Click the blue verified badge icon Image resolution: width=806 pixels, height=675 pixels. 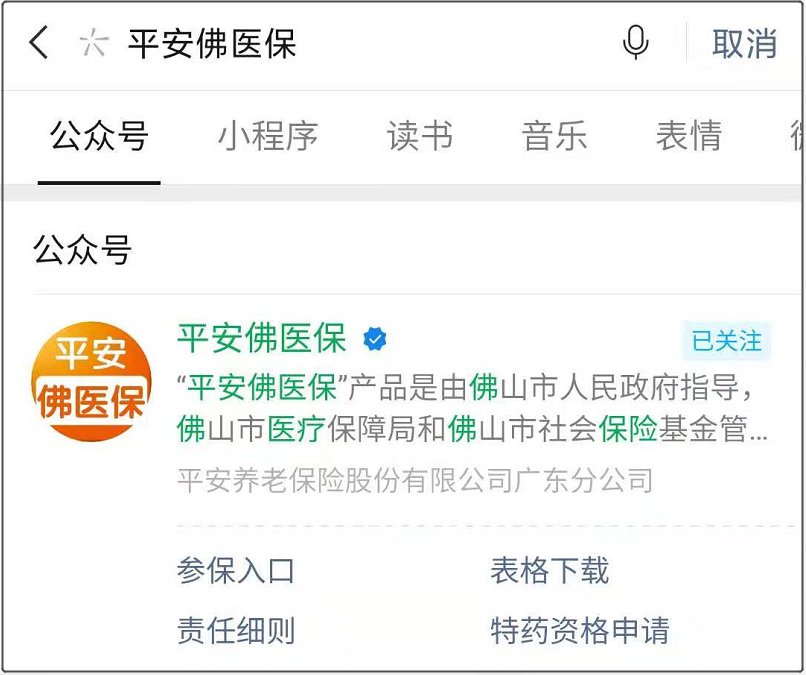click(375, 339)
